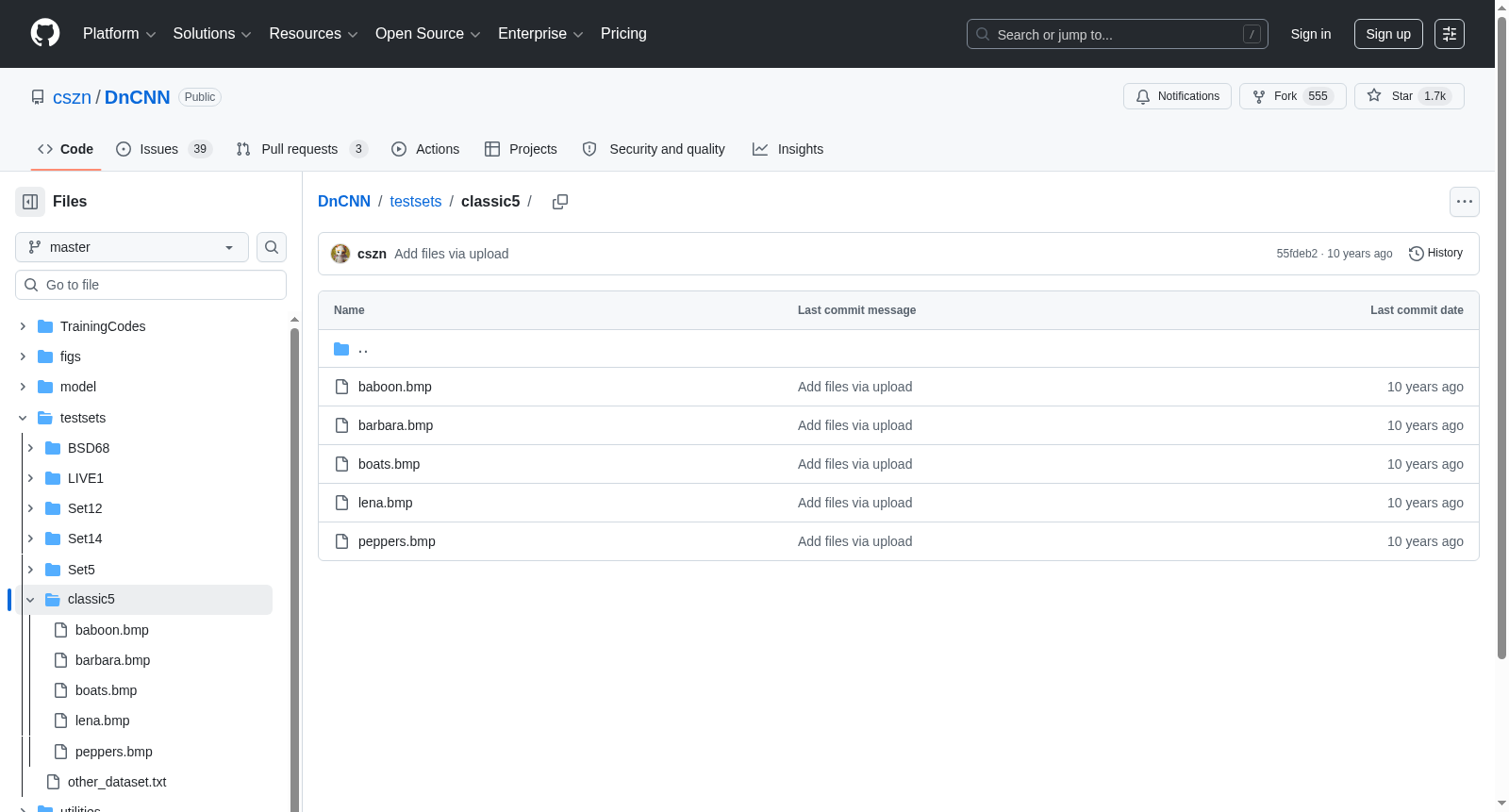Open the more options ellipsis menu

(x=1465, y=202)
